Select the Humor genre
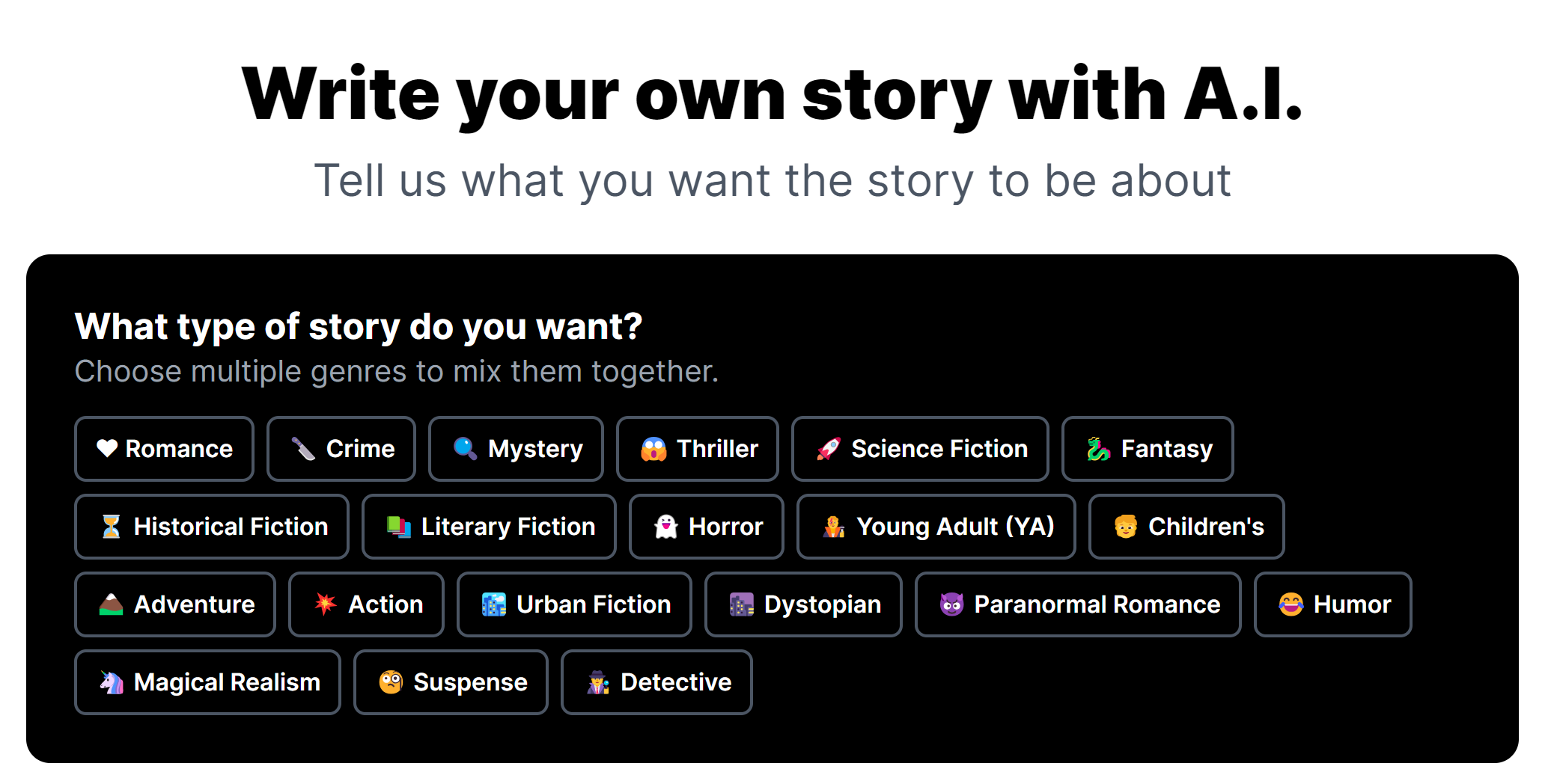Viewport: 1554px width, 784px height. coord(1333,604)
